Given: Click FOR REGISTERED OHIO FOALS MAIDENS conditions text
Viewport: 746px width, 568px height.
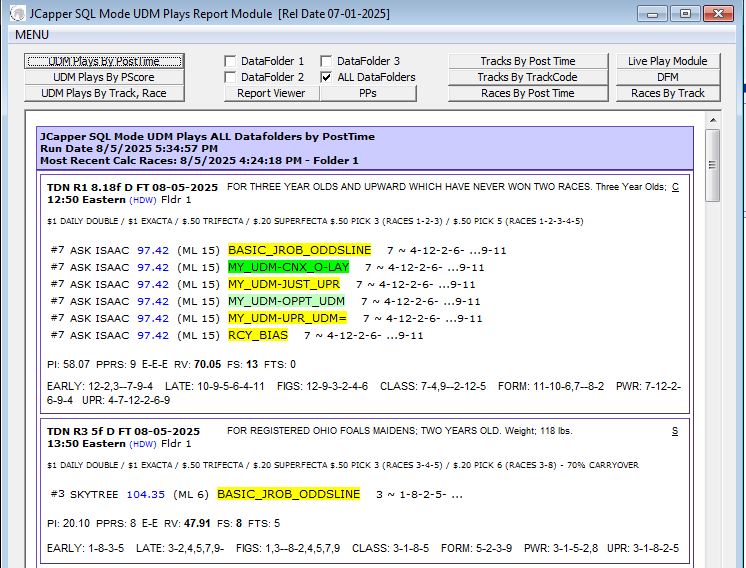Looking at the screenshot, I should tap(400, 431).
